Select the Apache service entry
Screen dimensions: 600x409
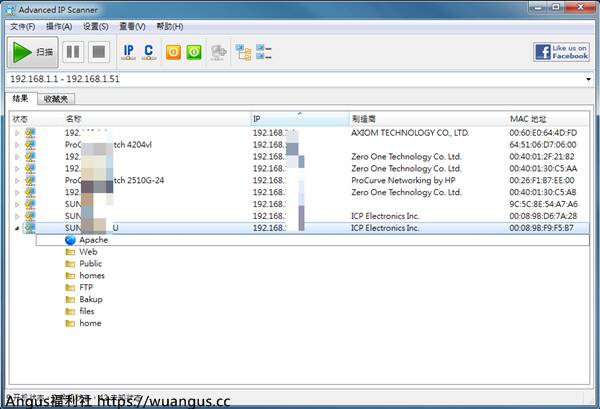tap(93, 240)
